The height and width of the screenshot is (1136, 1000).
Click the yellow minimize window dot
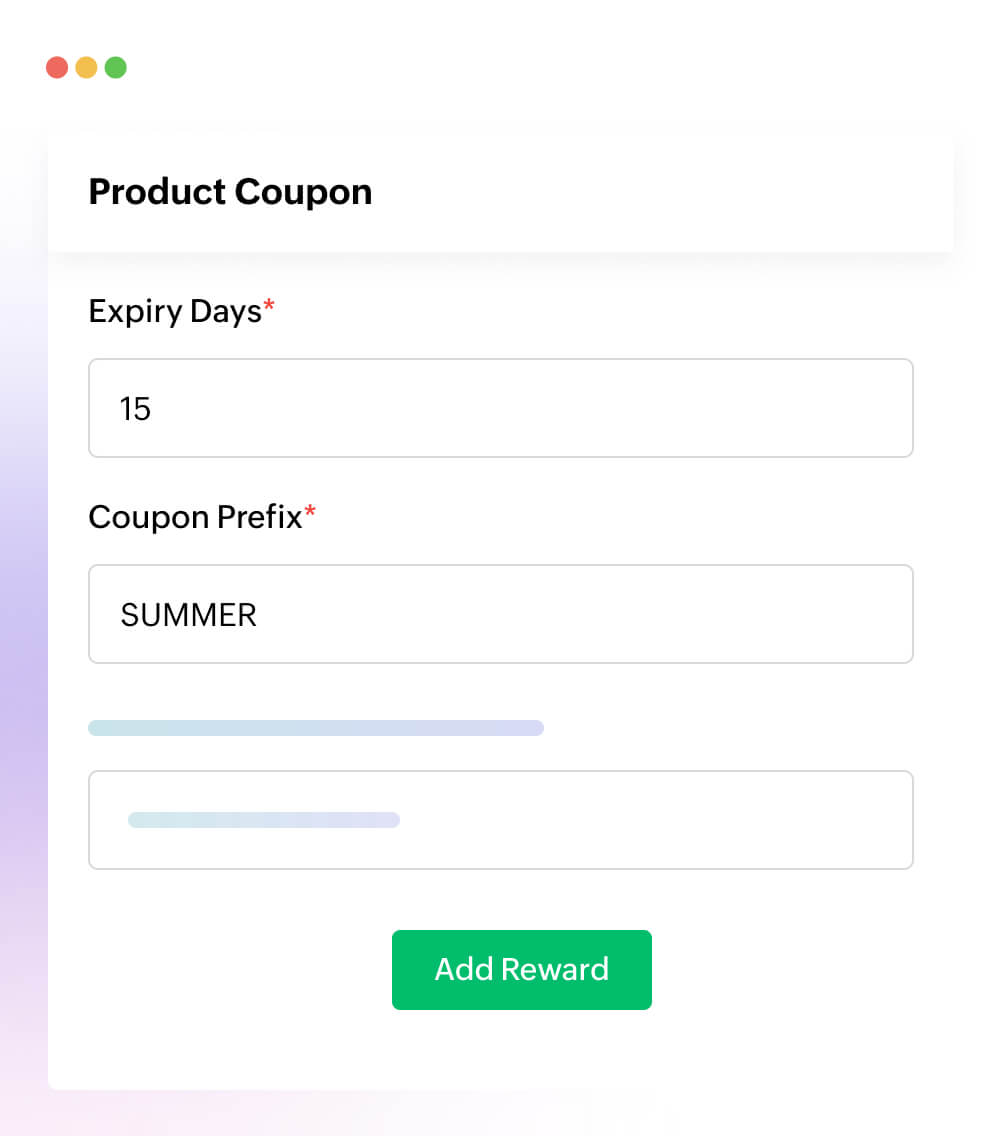(86, 68)
